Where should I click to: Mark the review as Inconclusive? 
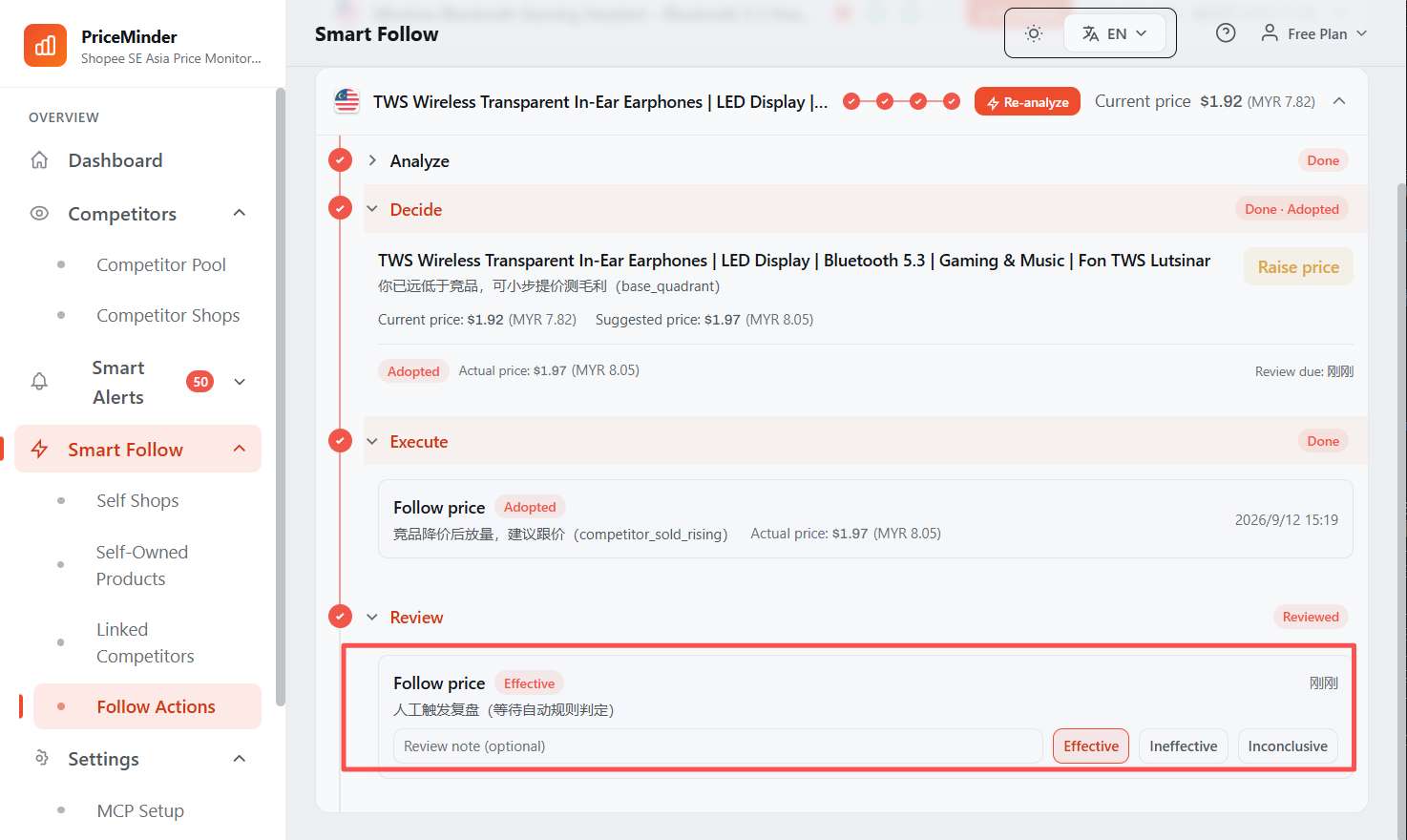1288,745
